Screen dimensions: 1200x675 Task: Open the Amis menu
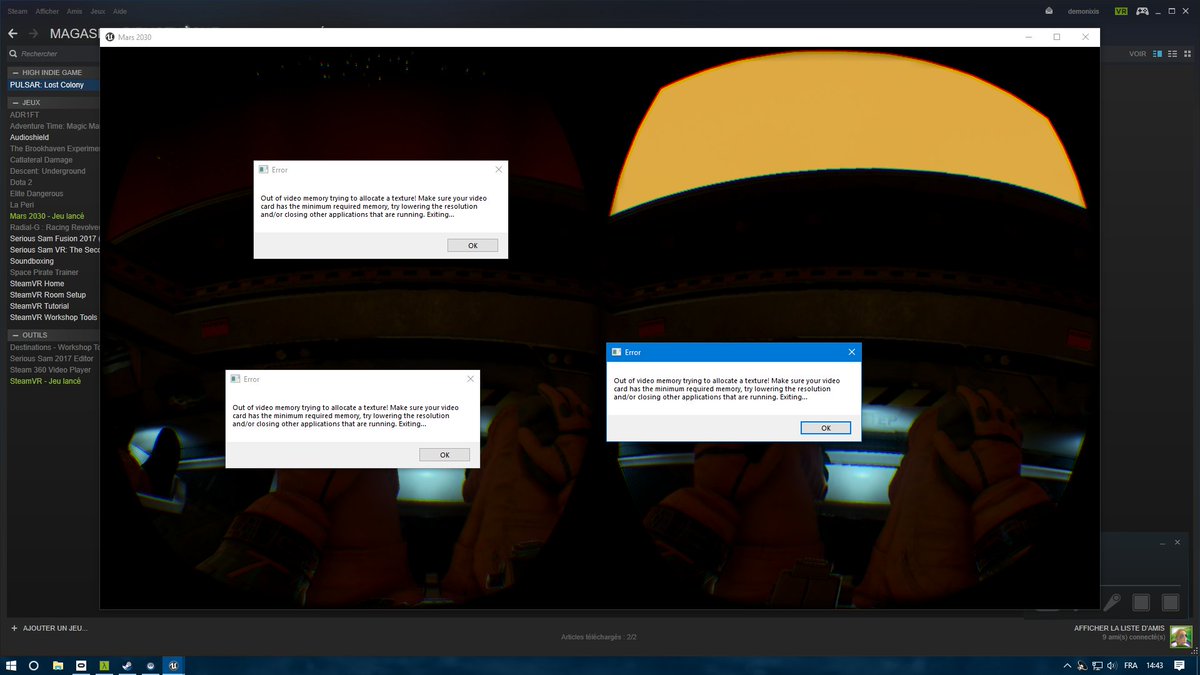[x=75, y=11]
